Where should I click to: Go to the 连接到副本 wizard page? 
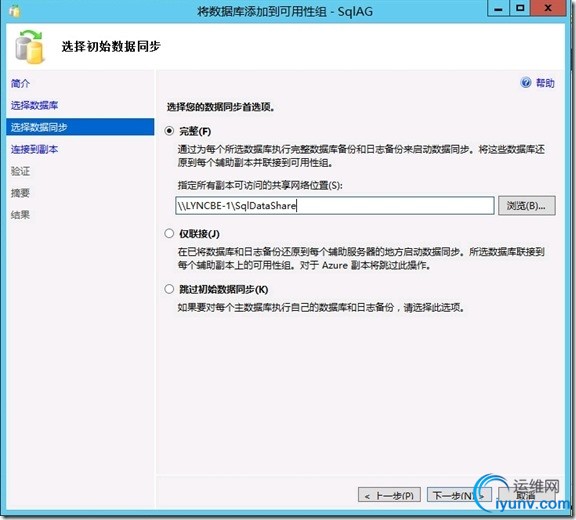(x=34, y=149)
